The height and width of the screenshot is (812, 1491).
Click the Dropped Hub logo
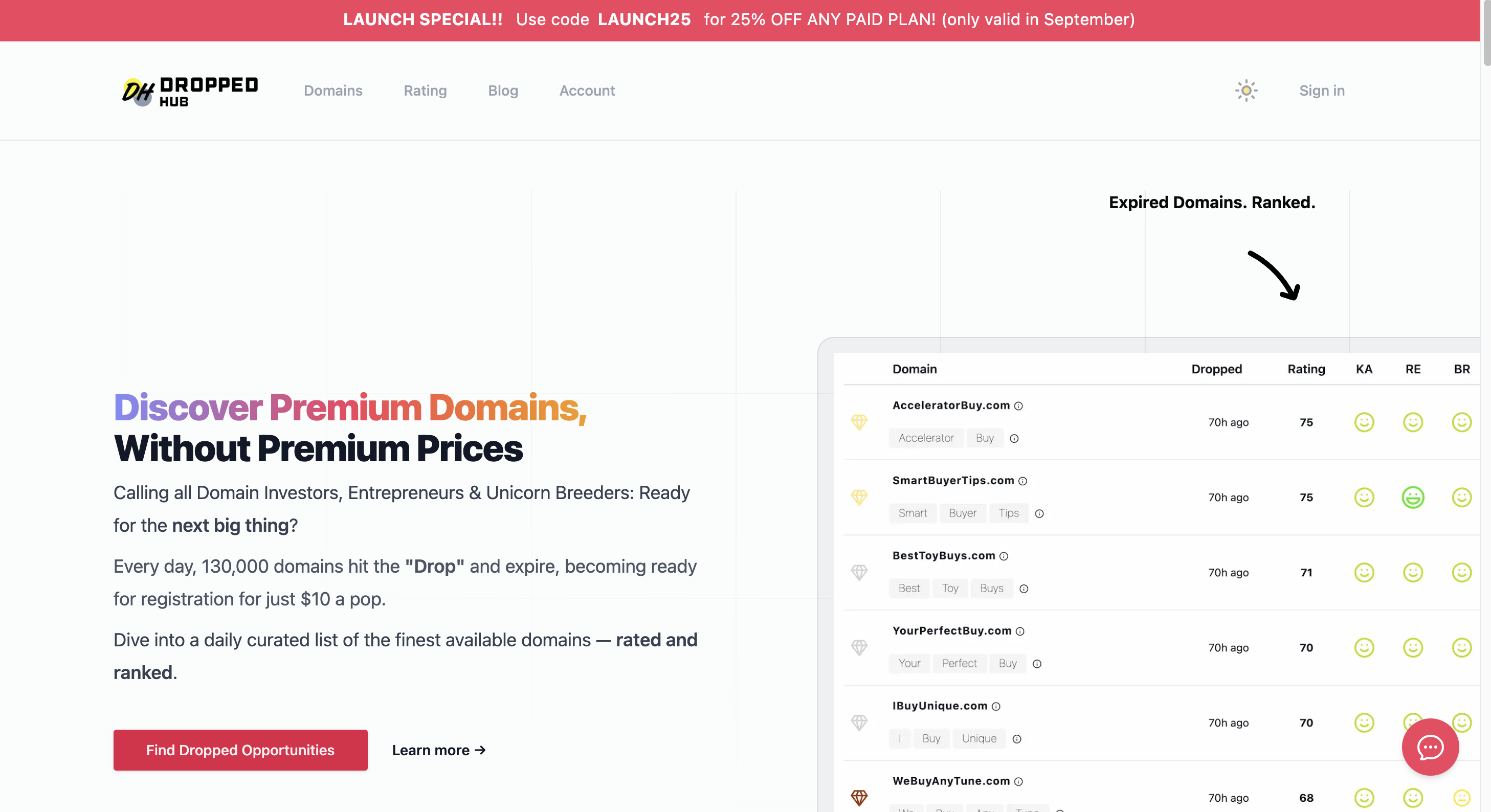pos(190,91)
